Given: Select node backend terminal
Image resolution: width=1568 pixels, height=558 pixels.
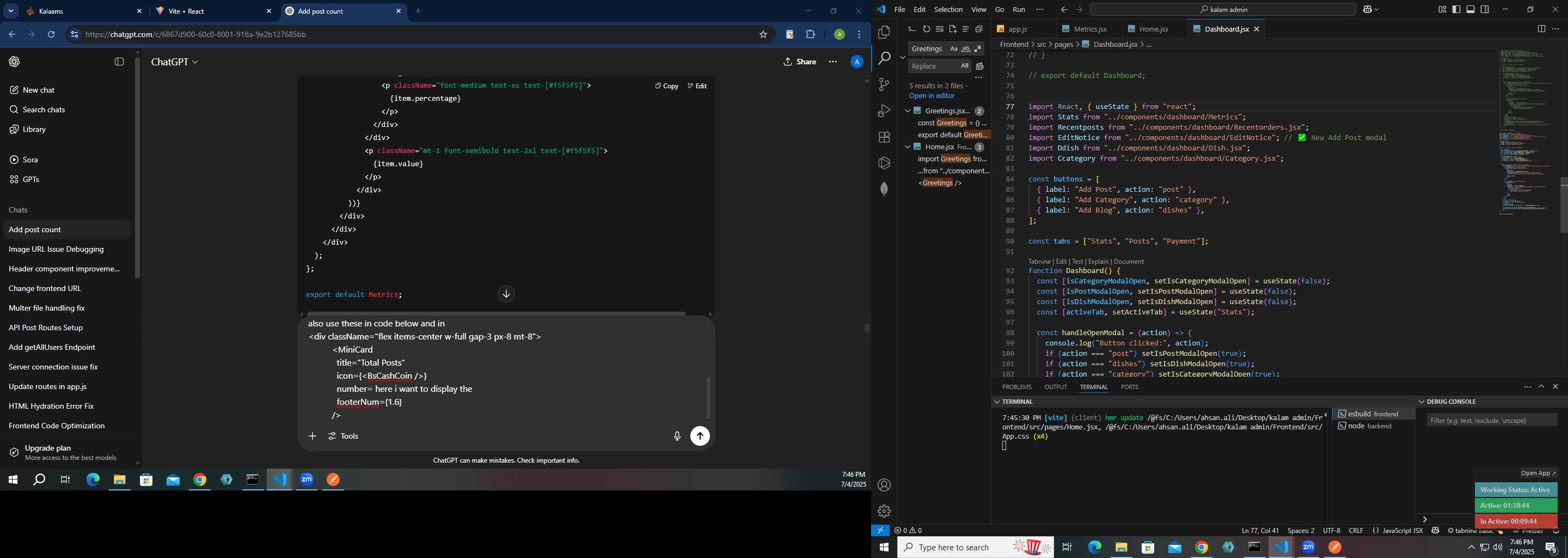Looking at the screenshot, I should tap(1373, 427).
